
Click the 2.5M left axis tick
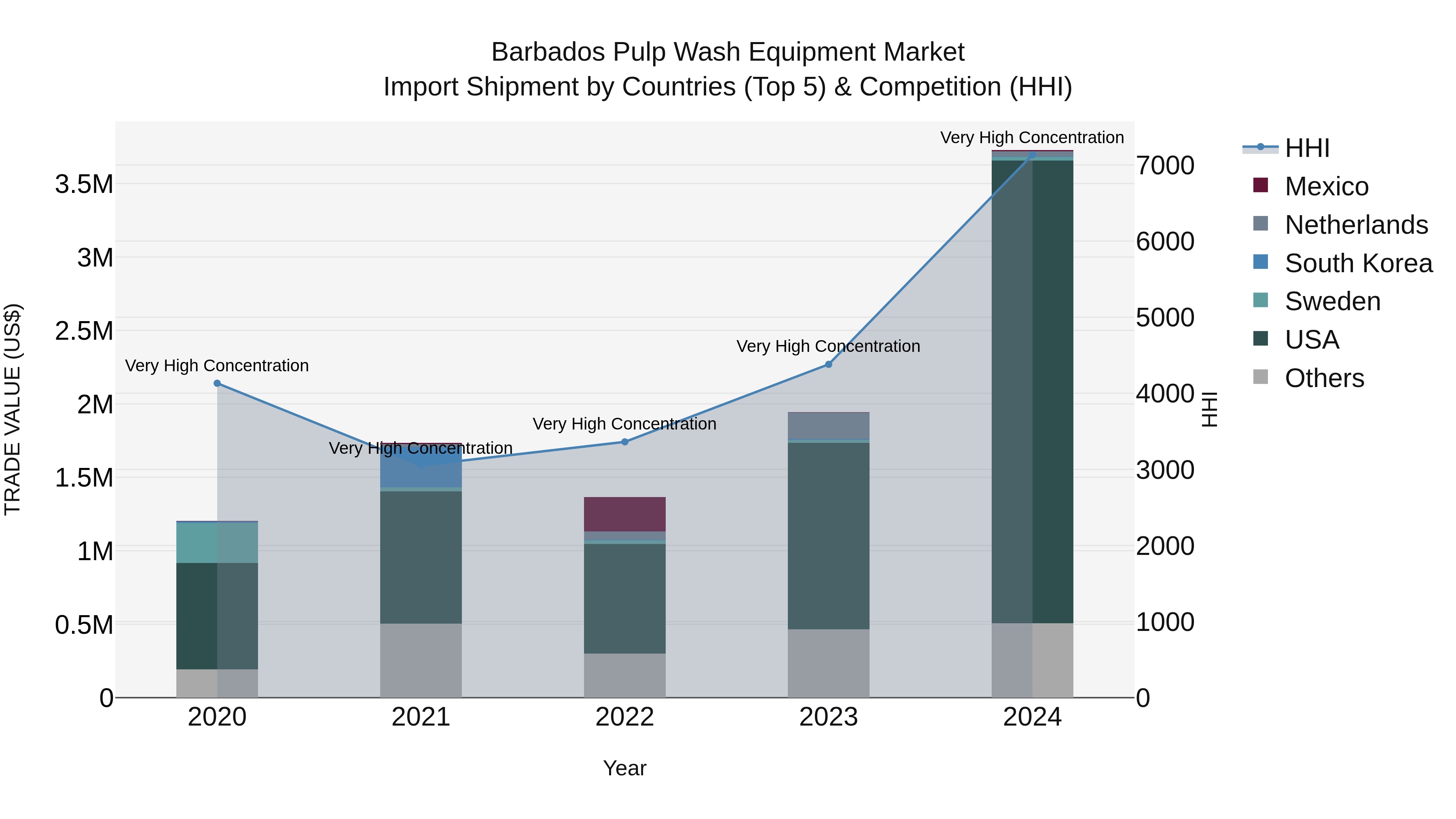click(84, 331)
